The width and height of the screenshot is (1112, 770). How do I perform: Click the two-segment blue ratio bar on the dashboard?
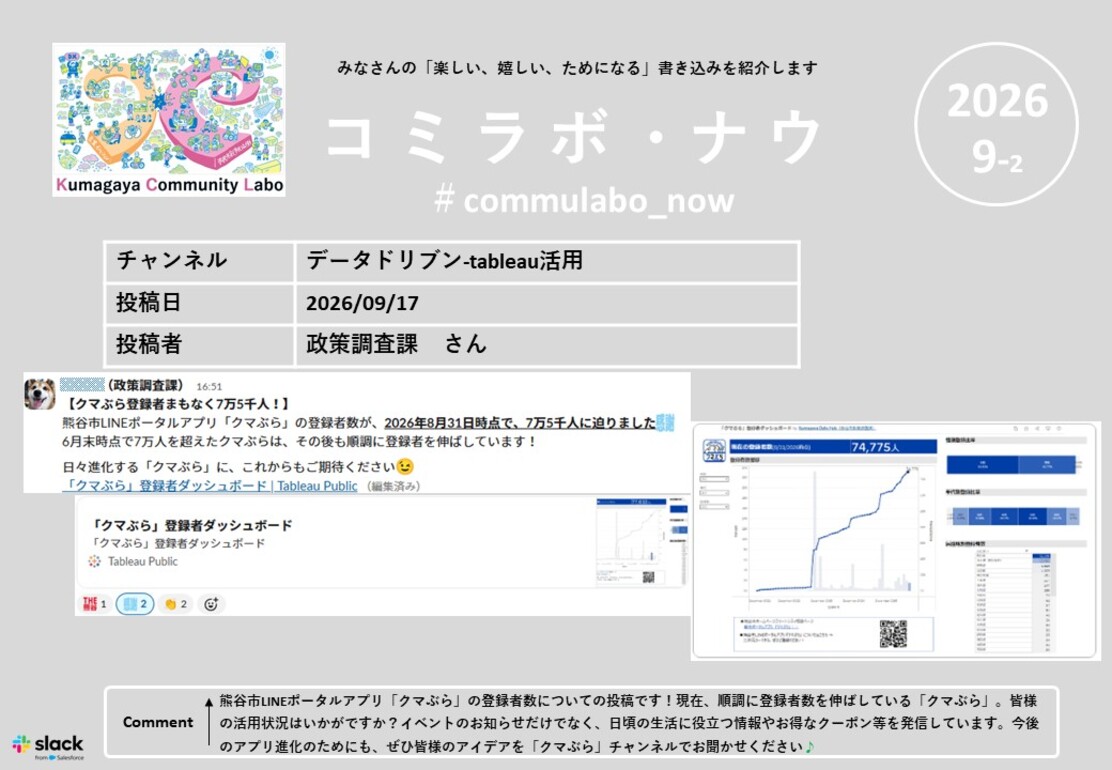coord(1011,465)
